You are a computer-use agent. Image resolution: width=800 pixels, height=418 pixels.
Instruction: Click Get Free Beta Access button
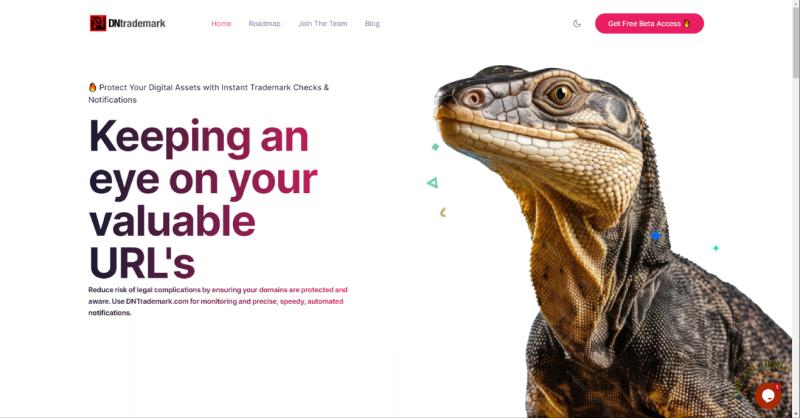click(649, 23)
